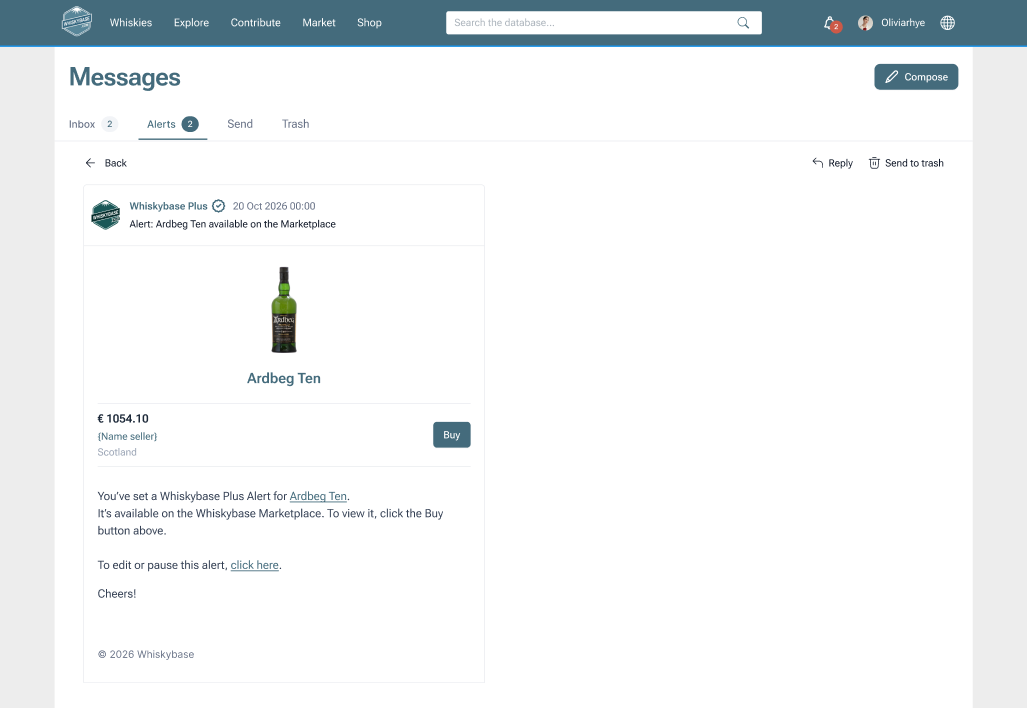Open the Trash tab
The height and width of the screenshot is (708, 1027).
[x=295, y=124]
